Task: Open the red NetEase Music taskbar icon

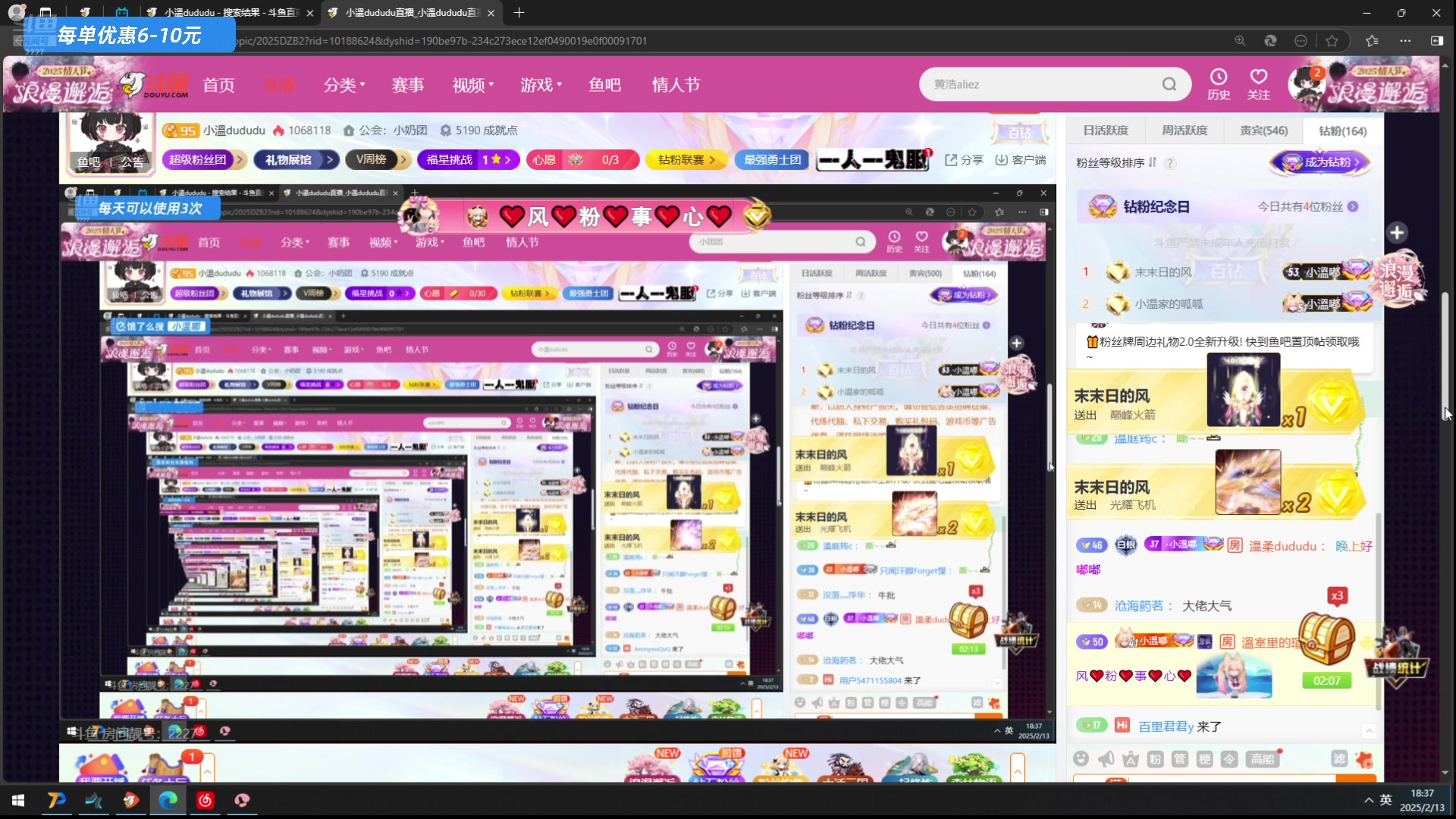Action: (x=206, y=800)
